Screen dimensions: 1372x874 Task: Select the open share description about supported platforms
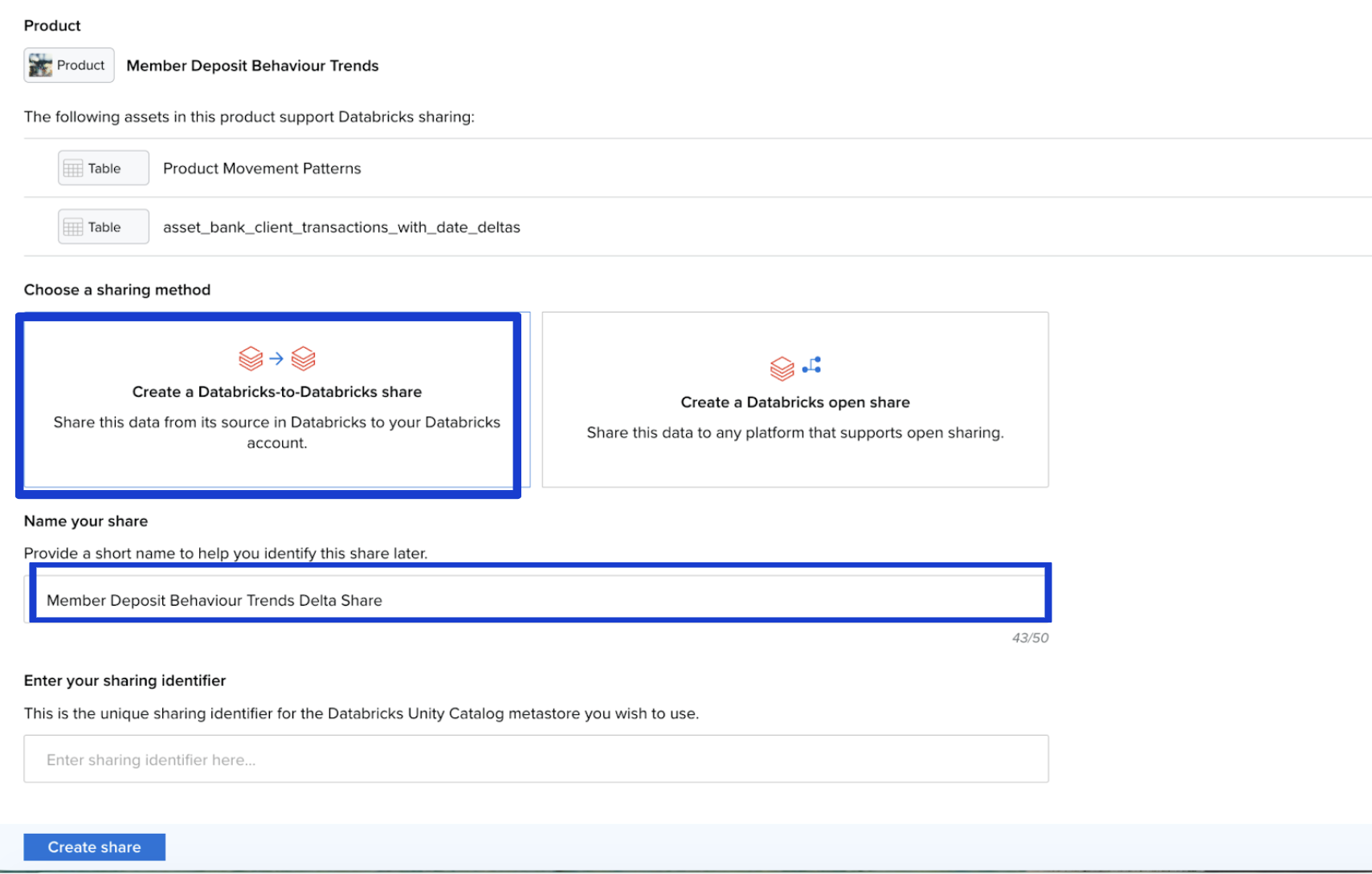tap(794, 433)
